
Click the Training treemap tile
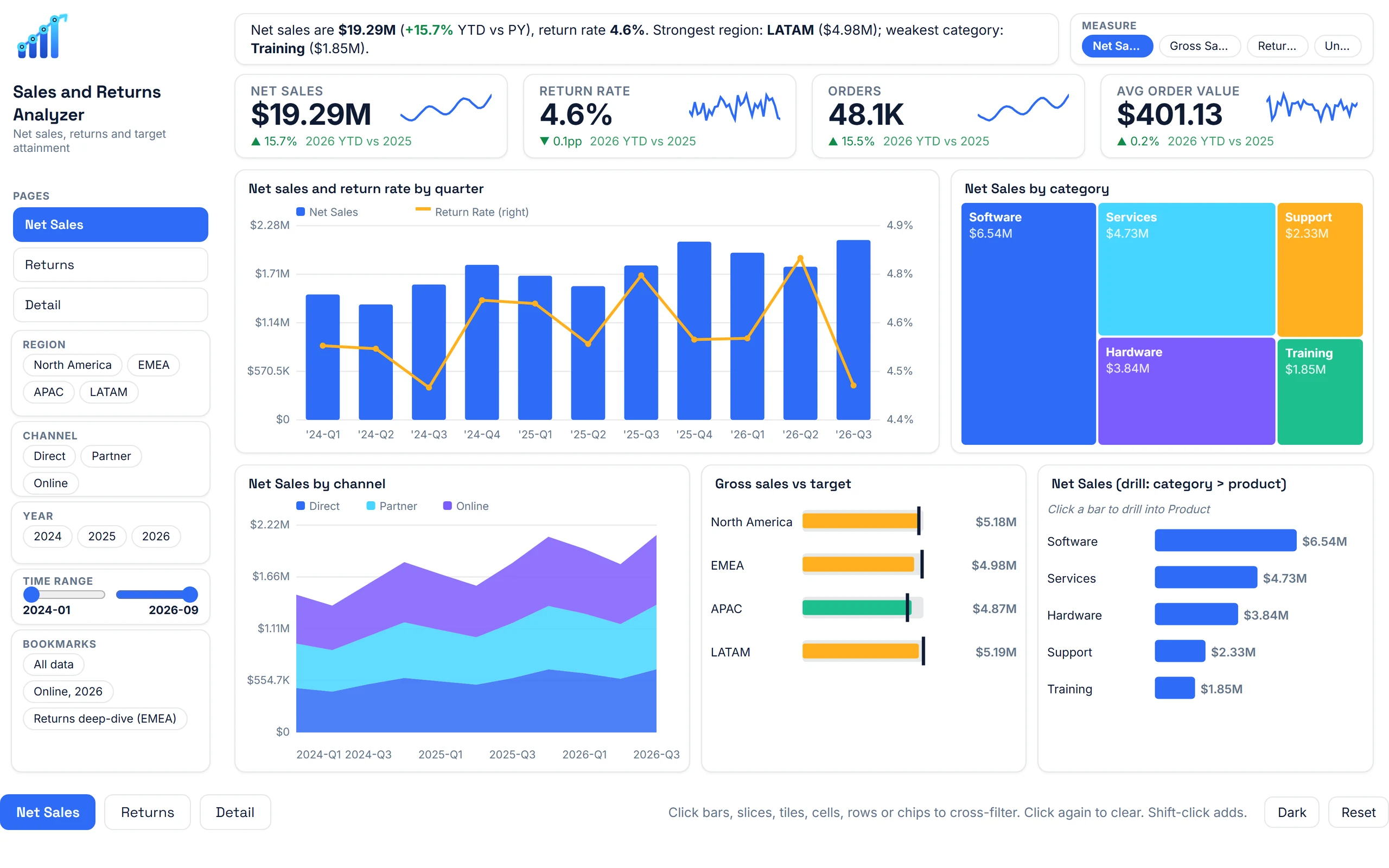pyautogui.click(x=1320, y=392)
